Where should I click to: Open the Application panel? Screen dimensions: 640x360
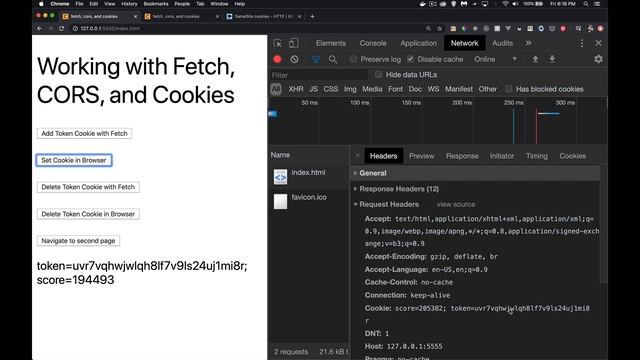pos(418,43)
